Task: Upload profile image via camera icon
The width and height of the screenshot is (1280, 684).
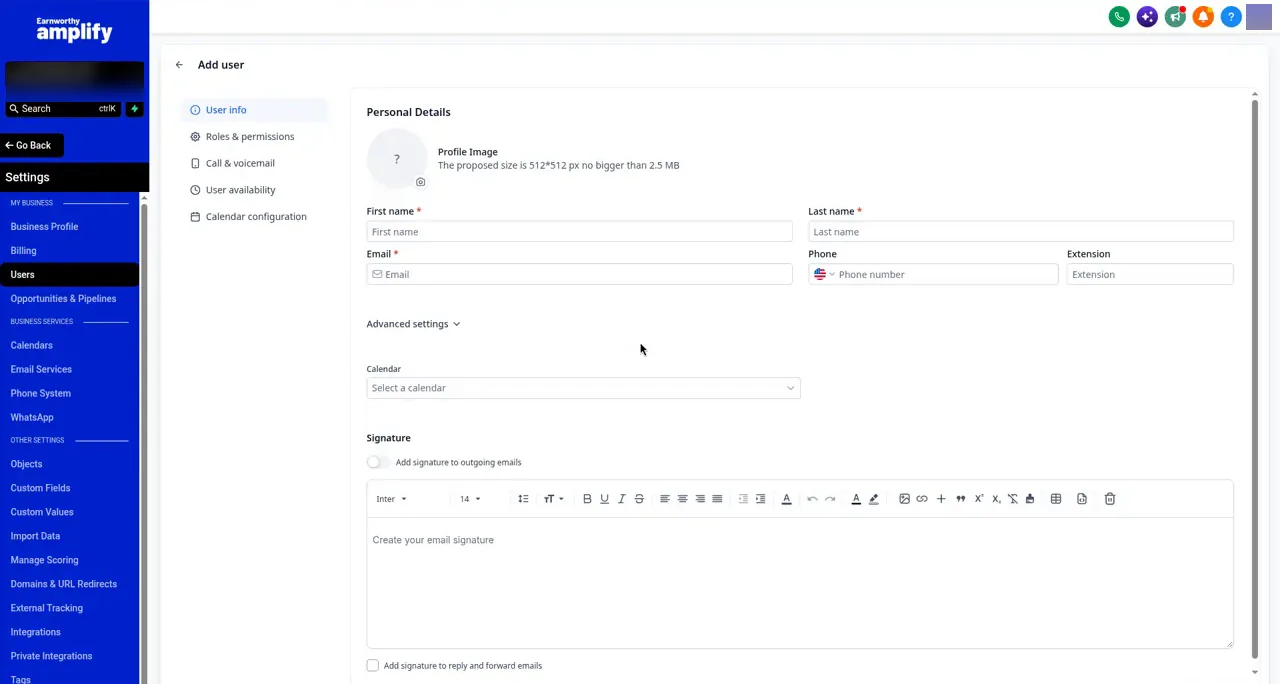Action: [420, 182]
